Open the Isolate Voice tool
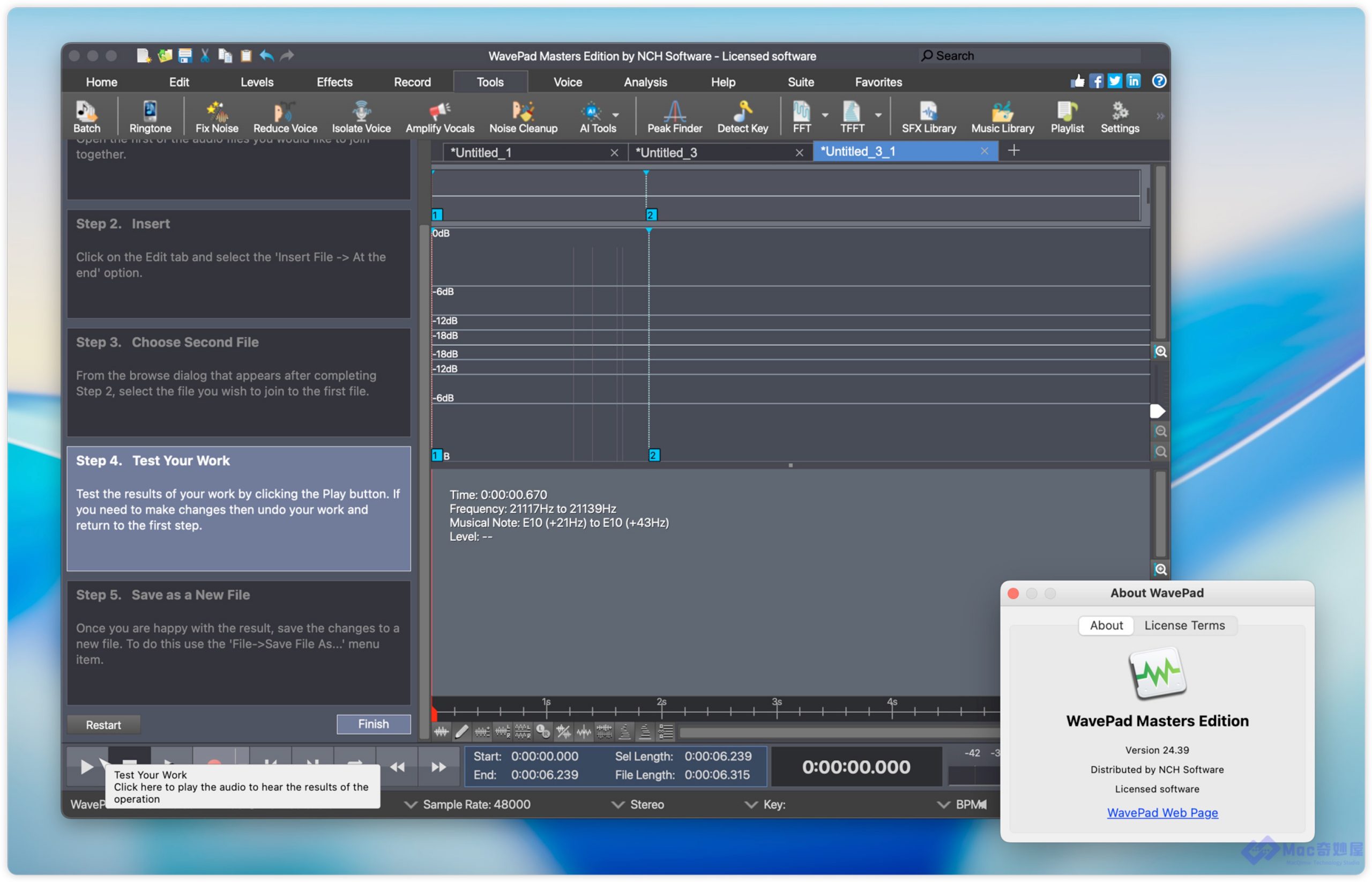The width and height of the screenshot is (1372, 882). [361, 117]
